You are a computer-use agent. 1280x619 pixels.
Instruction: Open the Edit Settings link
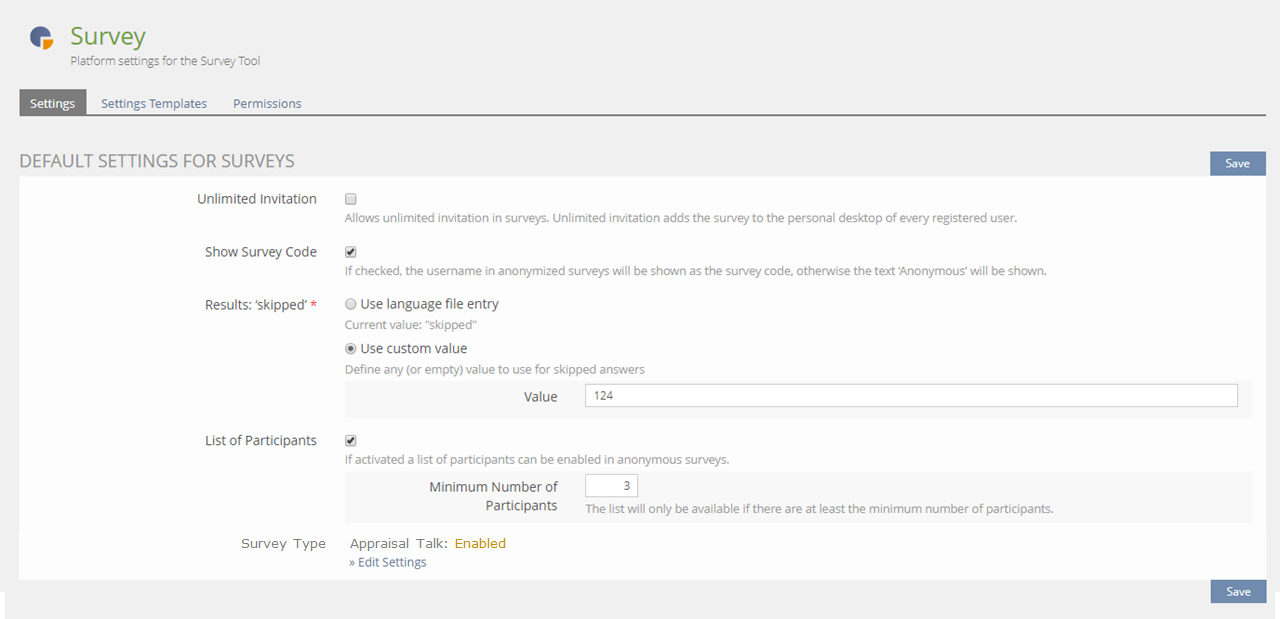pyautogui.click(x=388, y=562)
